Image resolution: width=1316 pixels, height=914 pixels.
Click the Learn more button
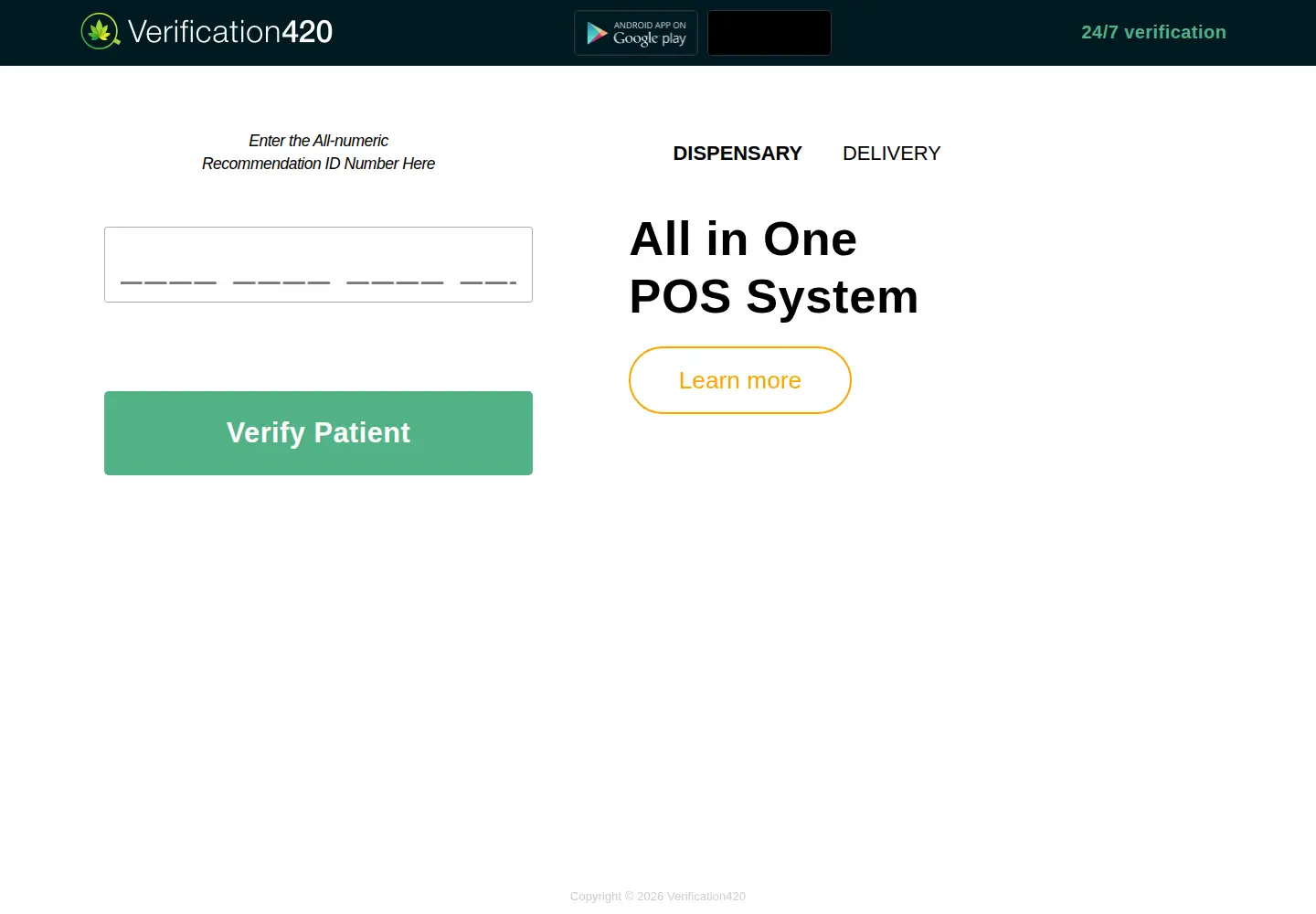tap(740, 380)
